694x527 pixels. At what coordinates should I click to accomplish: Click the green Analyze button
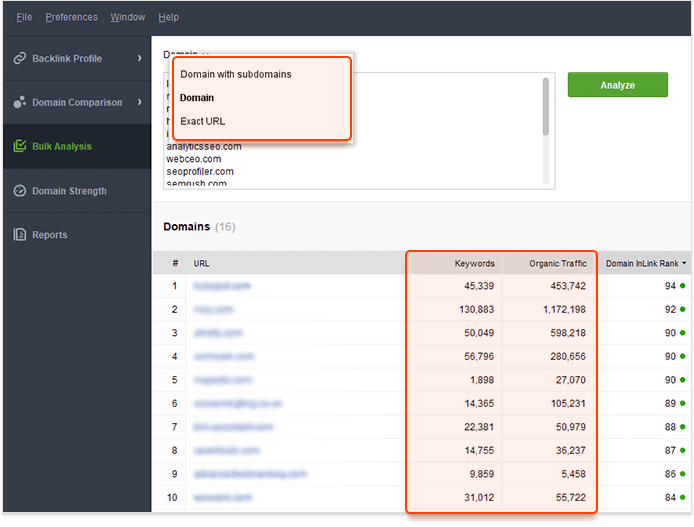pyautogui.click(x=617, y=85)
